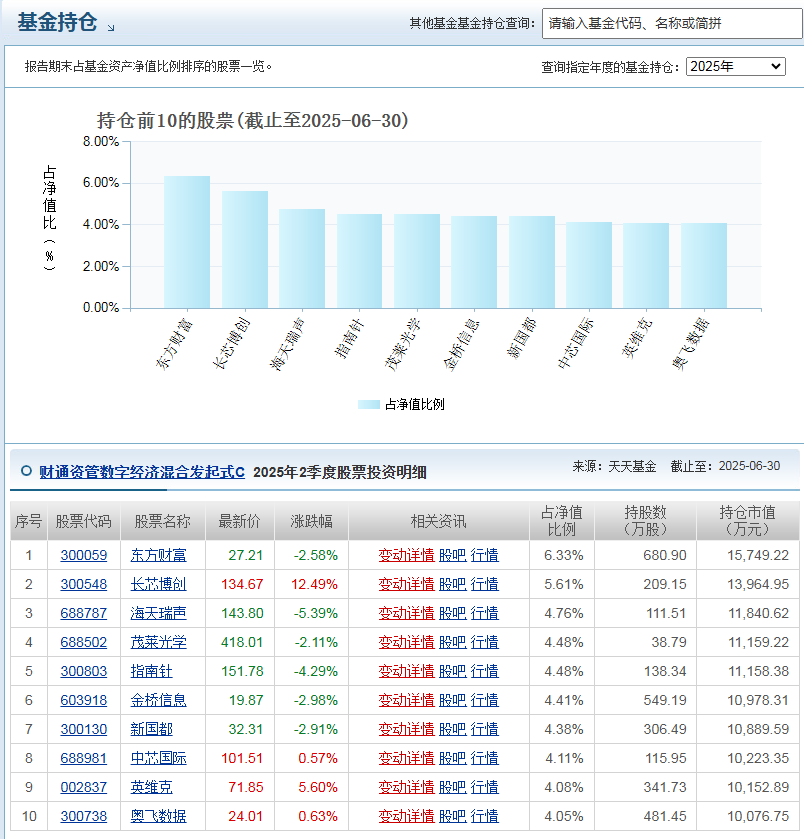Open 股吧 for 中芯国际 row

coord(453,758)
